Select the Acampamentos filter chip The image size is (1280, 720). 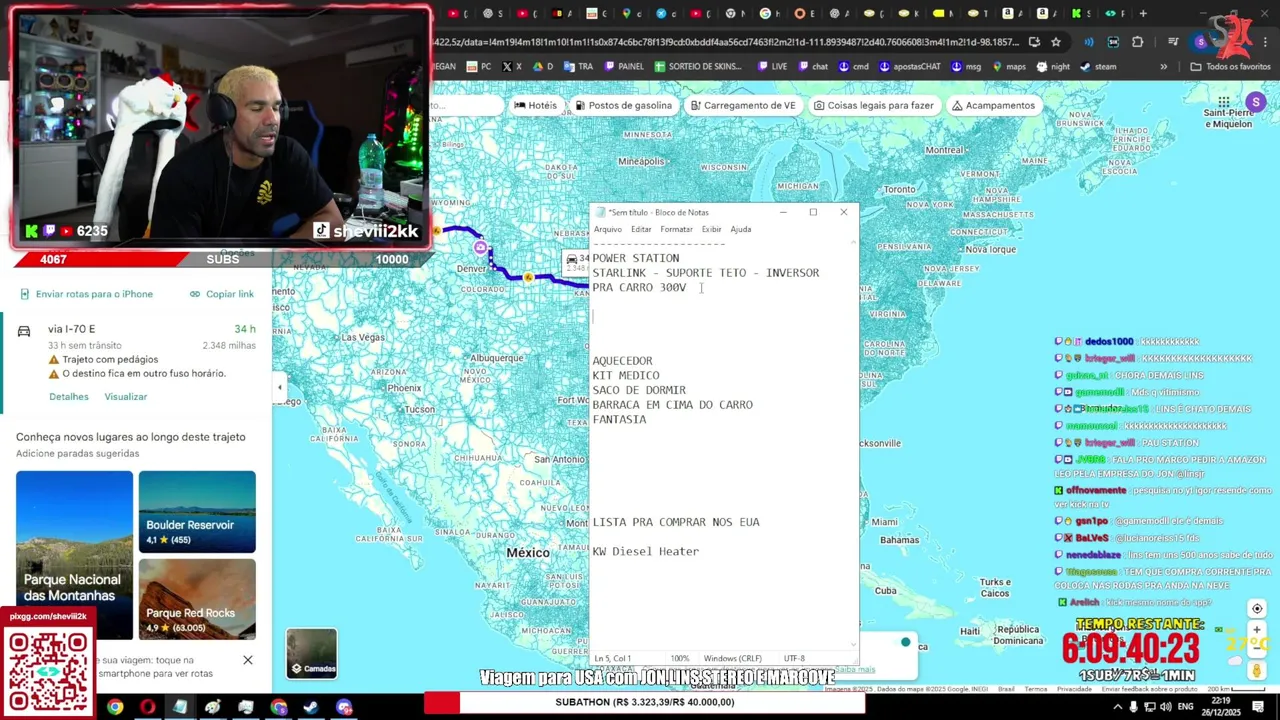[x=993, y=105]
